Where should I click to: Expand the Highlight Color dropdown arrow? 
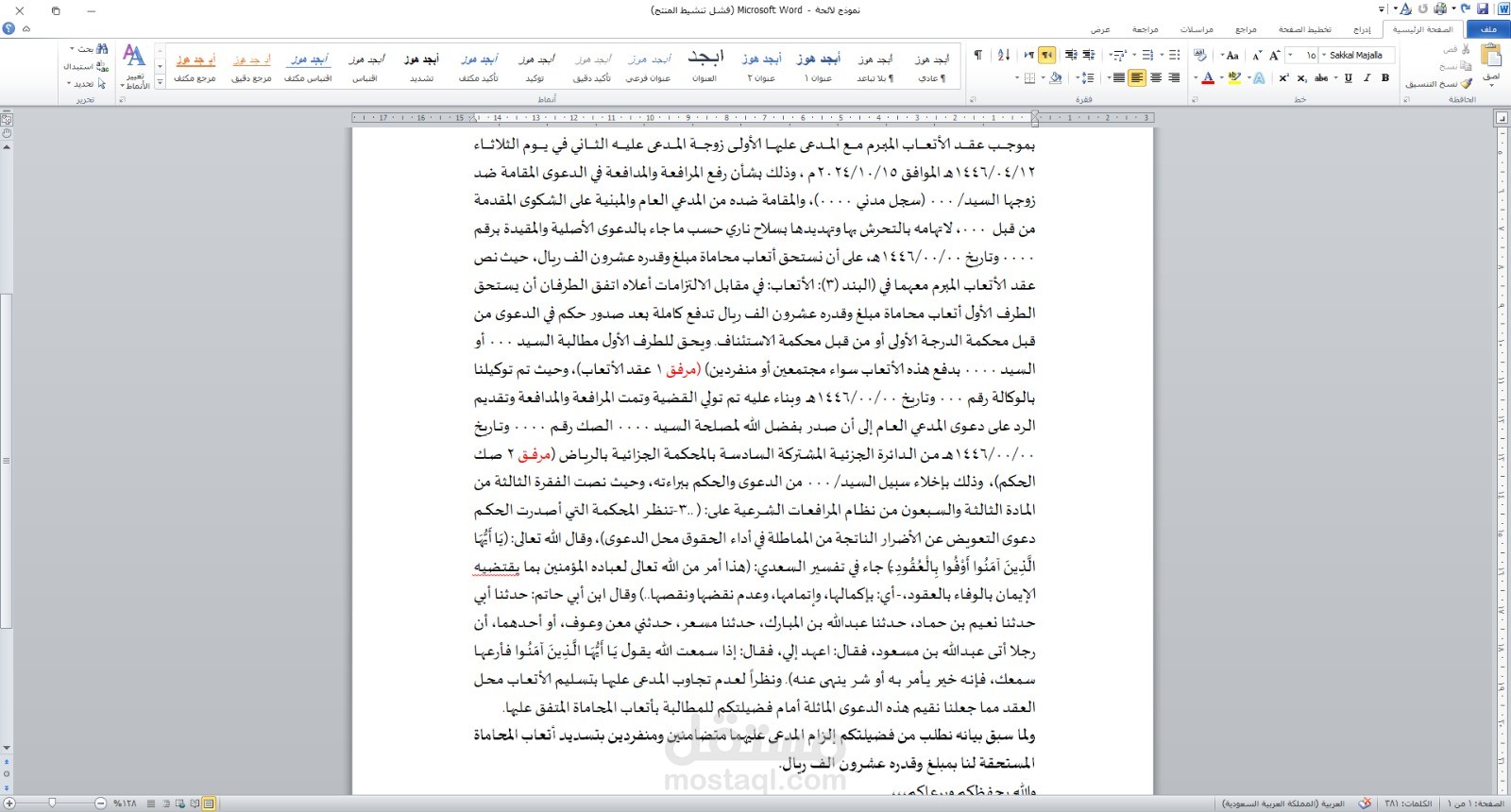pyautogui.click(x=1221, y=77)
